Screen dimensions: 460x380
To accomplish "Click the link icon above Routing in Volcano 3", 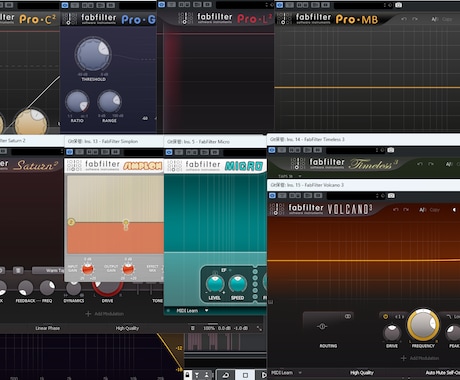I will click(x=348, y=316).
